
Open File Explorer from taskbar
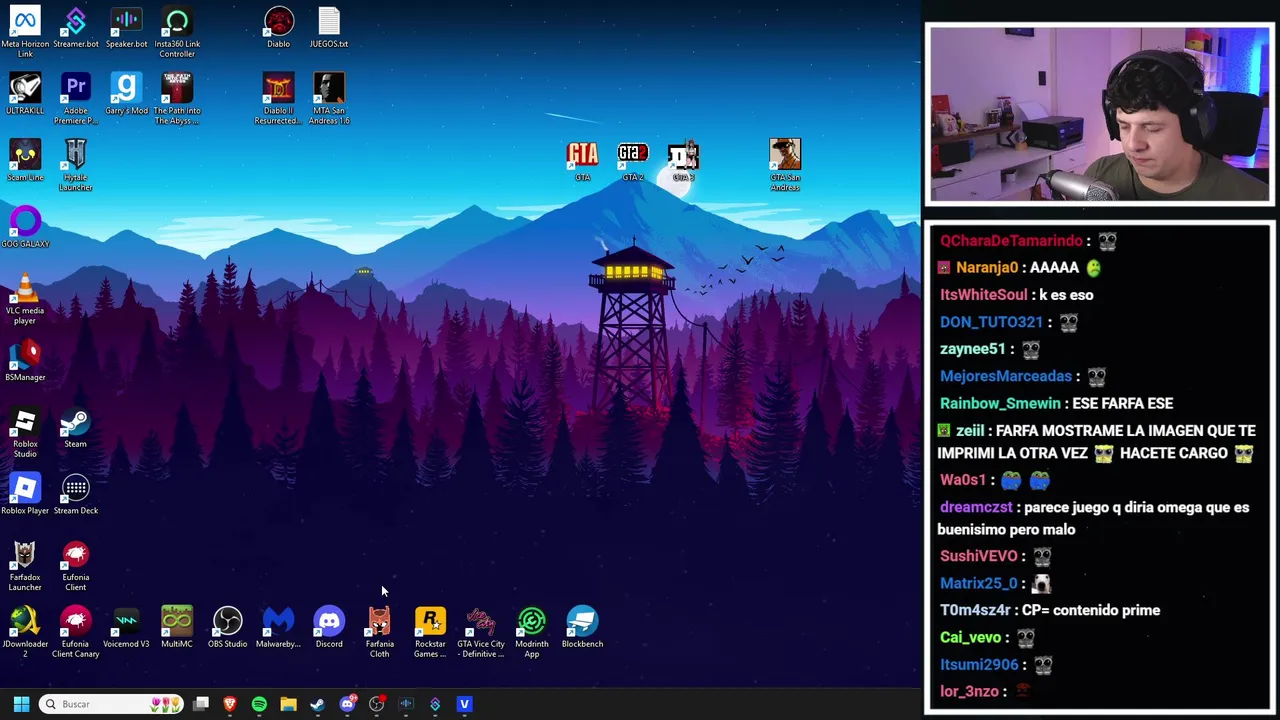tap(288, 704)
